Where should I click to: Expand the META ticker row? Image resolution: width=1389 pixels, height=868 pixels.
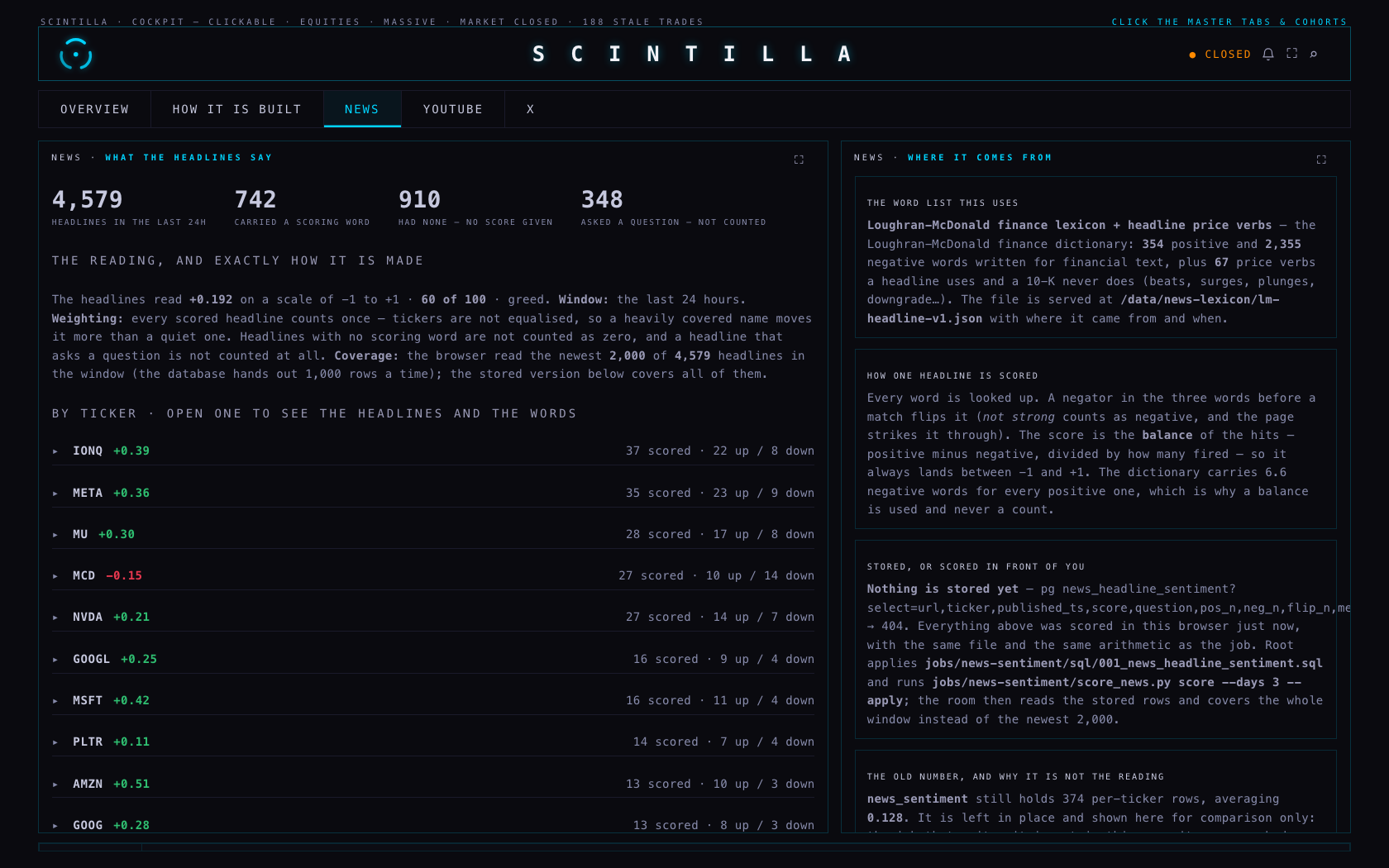pyautogui.click(x=432, y=493)
